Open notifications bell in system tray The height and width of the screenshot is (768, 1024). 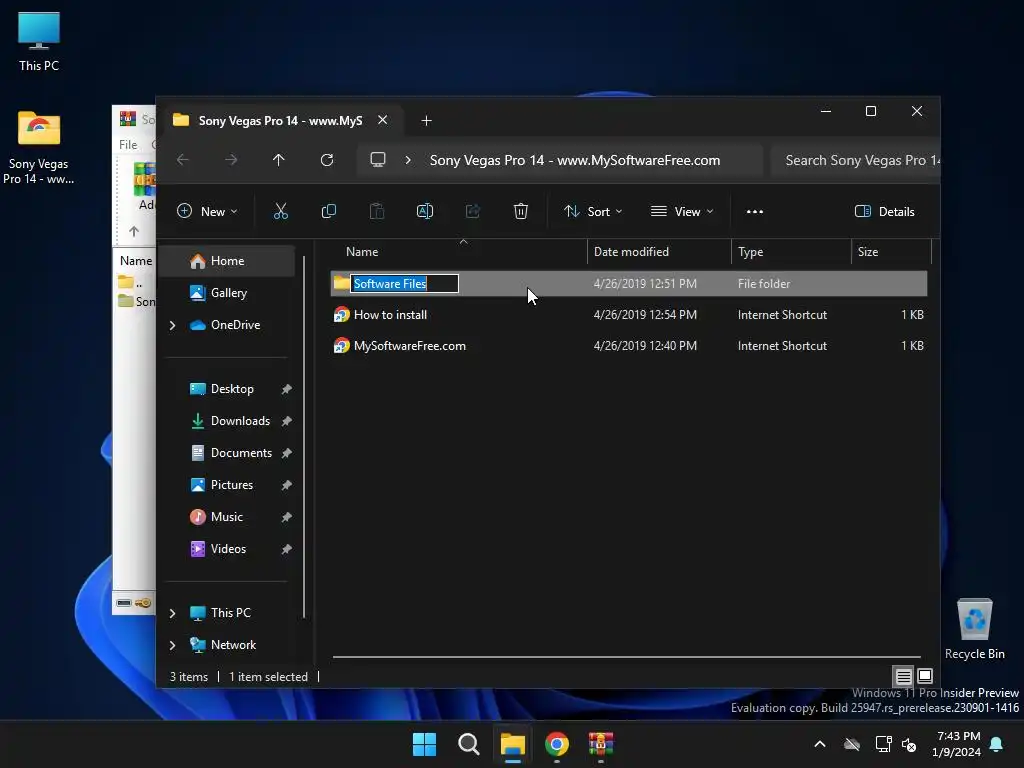click(997, 744)
